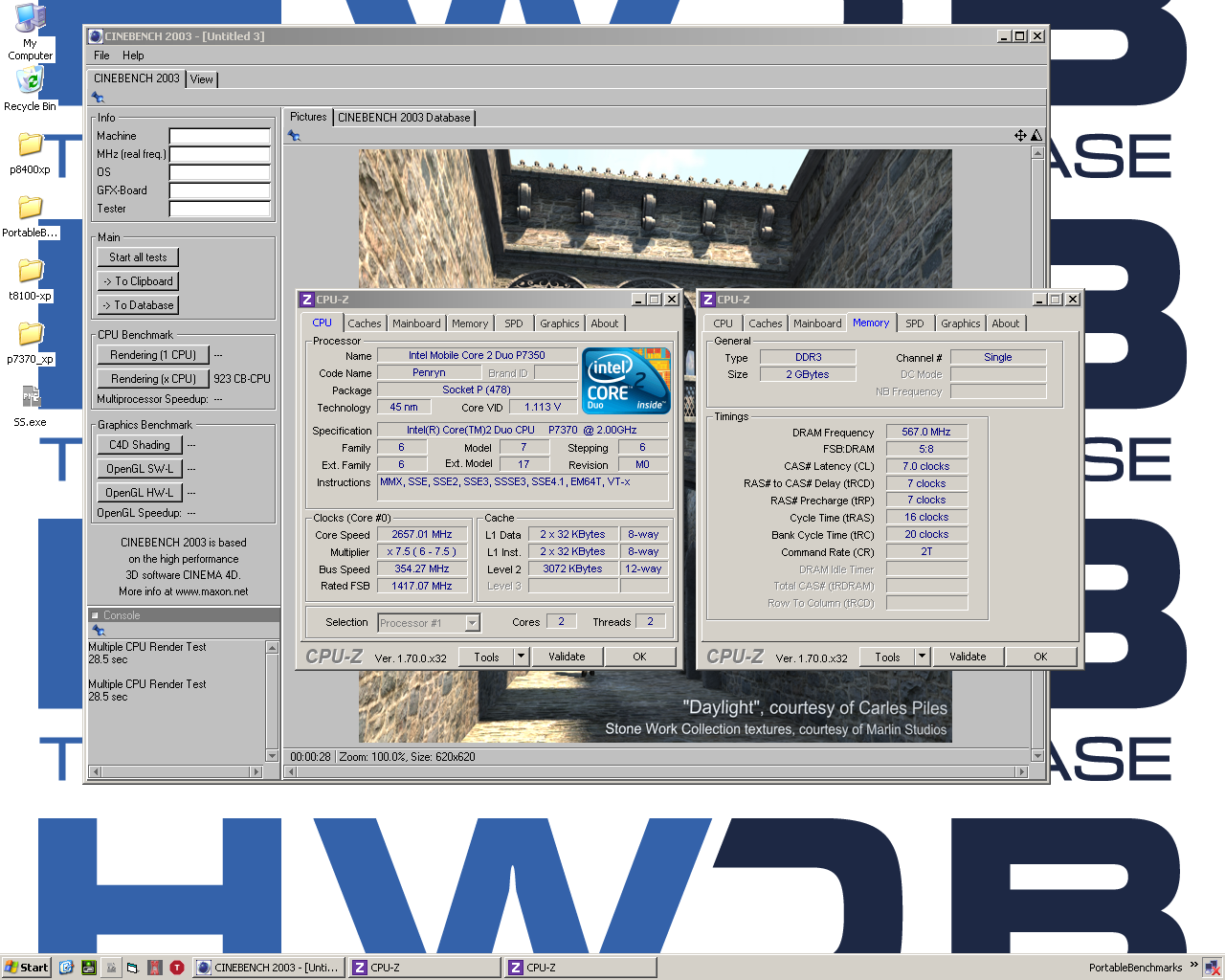Select the Pictures tab
Viewport: 1225px width, 980px height.
[x=308, y=117]
